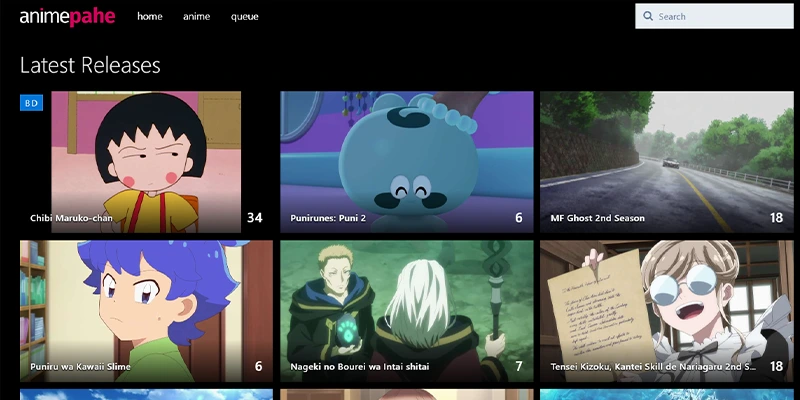Click episode number 6 on Puniru wa Kawaii Slime
Image resolution: width=800 pixels, height=400 pixels.
point(258,366)
